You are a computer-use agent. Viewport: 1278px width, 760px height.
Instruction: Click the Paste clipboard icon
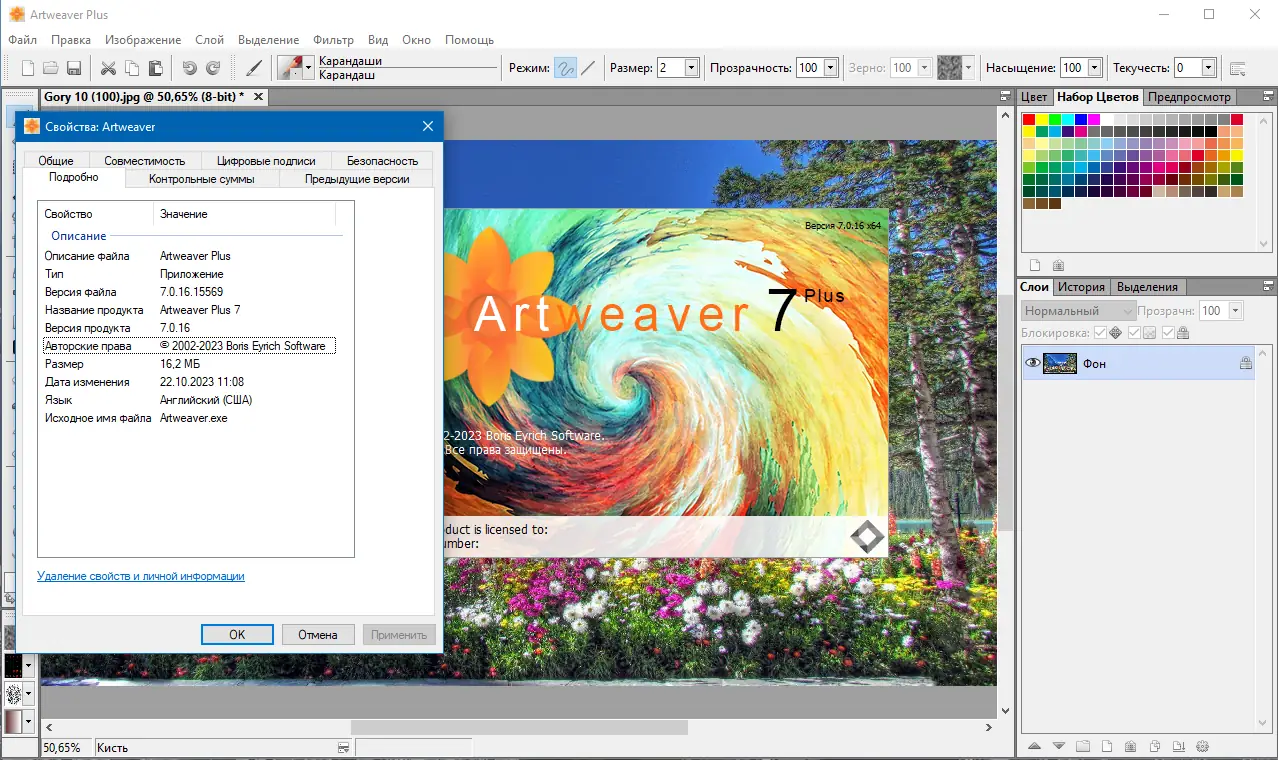pos(155,68)
